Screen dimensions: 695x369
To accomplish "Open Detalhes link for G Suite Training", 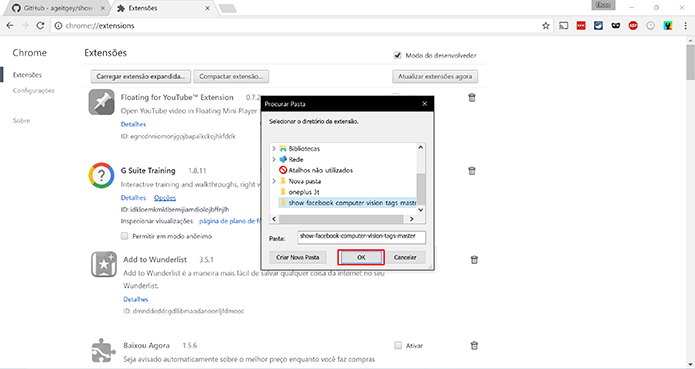I will pyautogui.click(x=133, y=198).
